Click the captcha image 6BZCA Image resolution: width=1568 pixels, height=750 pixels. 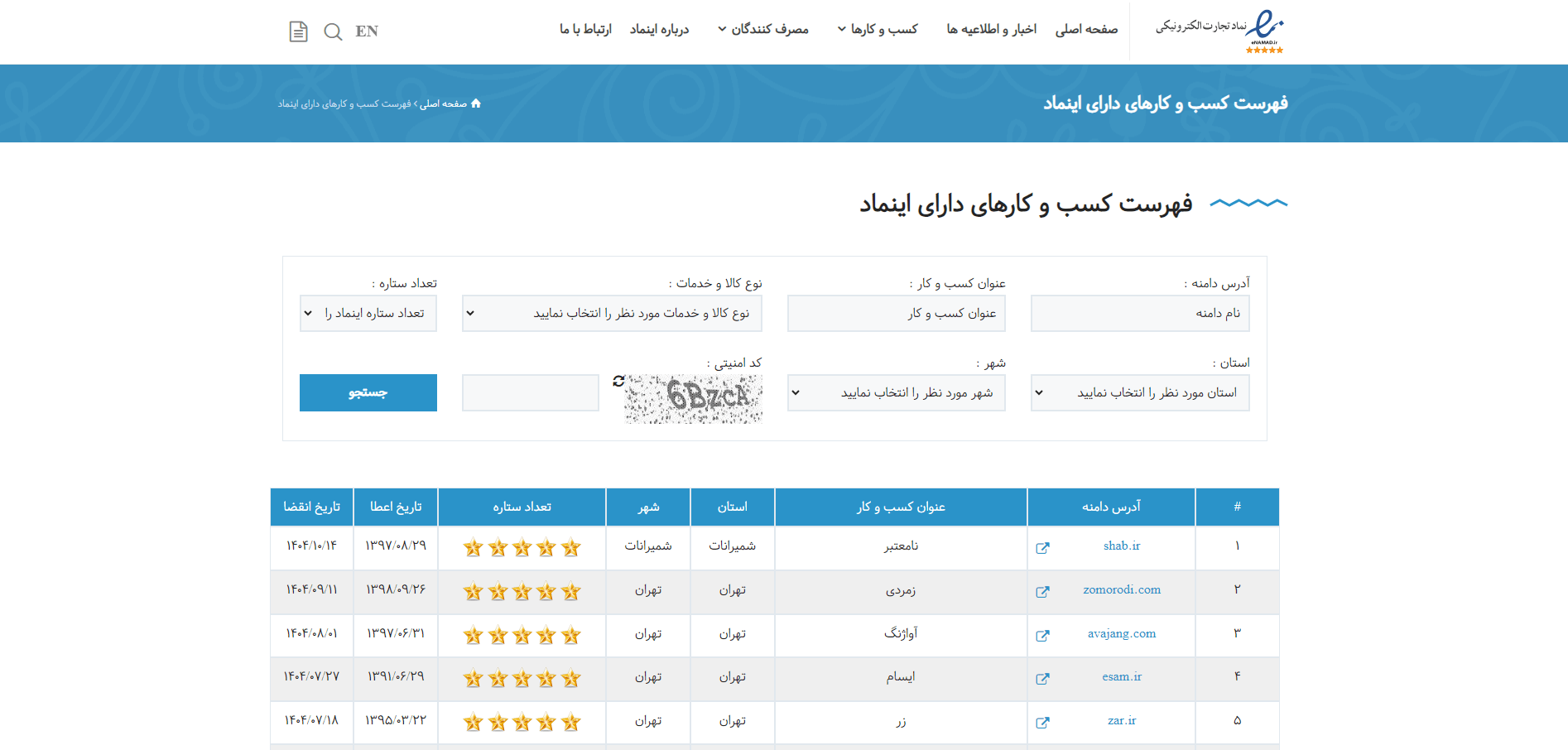694,399
